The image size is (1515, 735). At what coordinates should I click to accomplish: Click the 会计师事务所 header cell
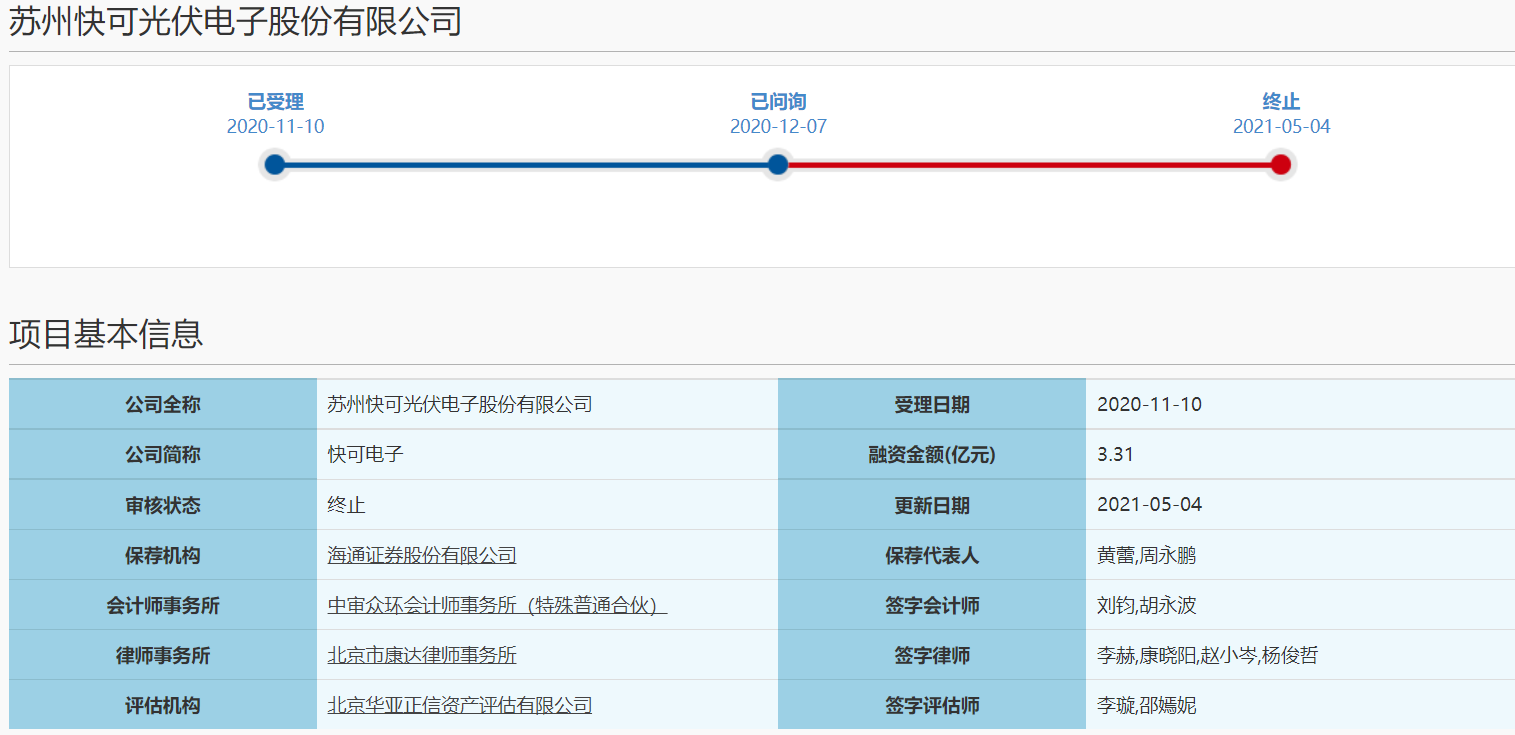(x=163, y=605)
